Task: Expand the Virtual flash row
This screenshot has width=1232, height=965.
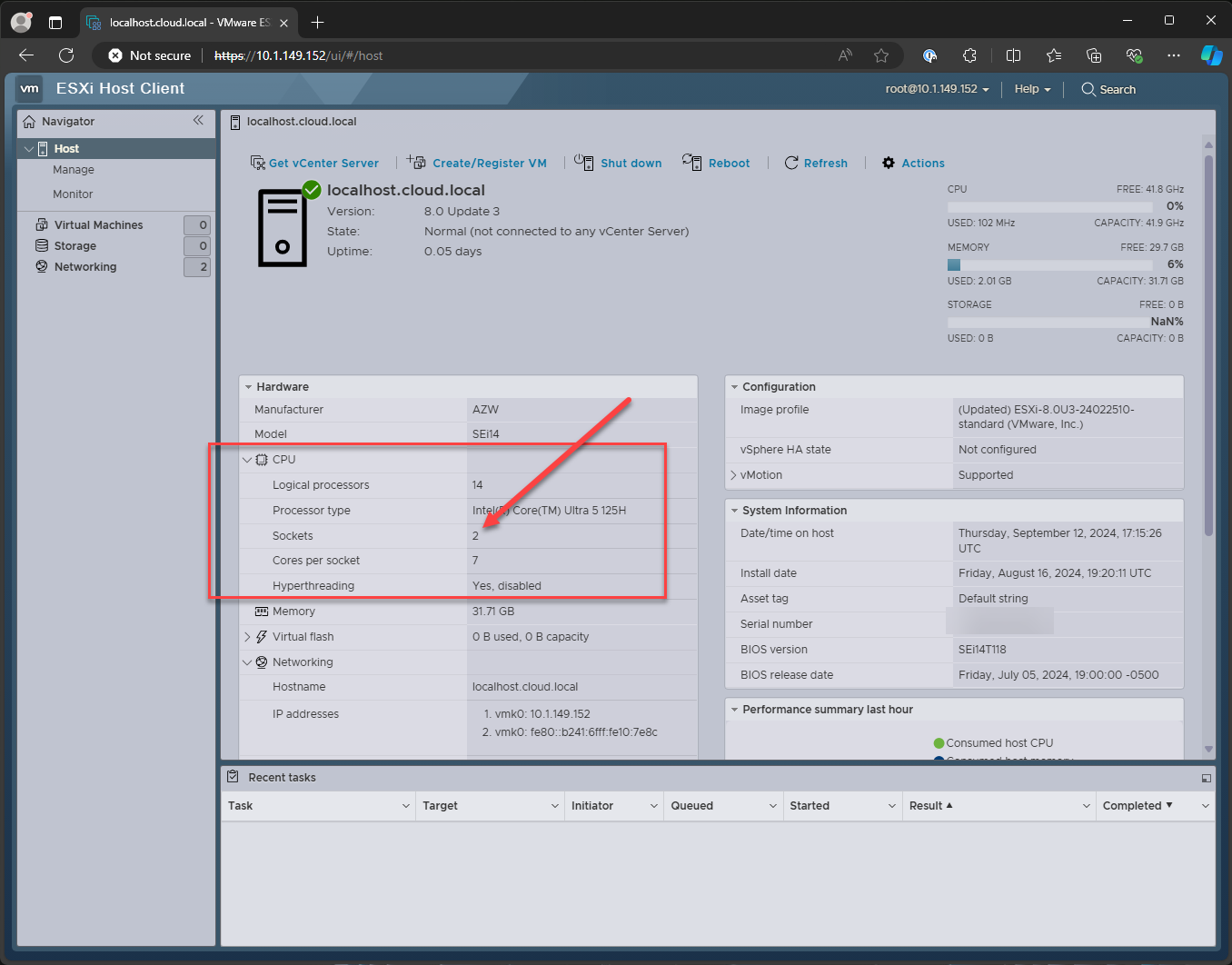Action: (x=247, y=637)
